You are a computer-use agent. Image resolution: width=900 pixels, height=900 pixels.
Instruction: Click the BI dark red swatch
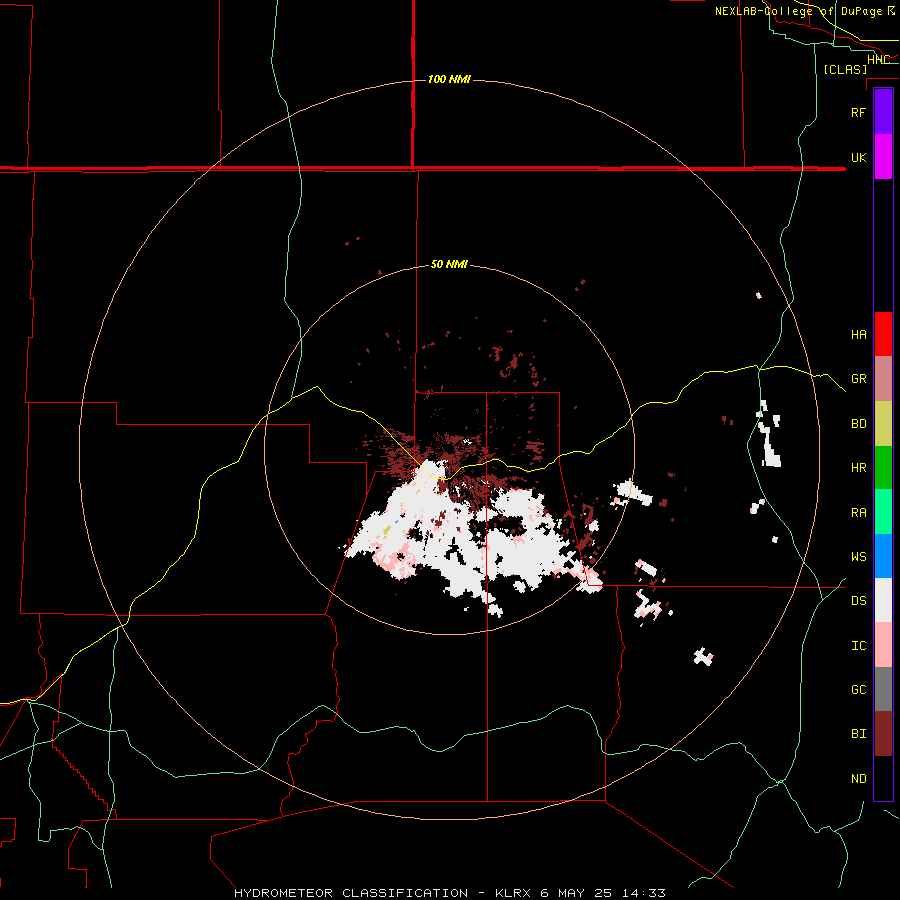tap(883, 734)
